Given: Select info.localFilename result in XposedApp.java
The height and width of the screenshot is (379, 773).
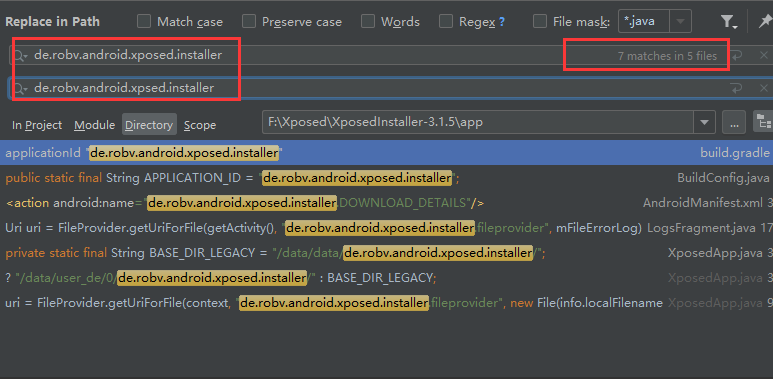Looking at the screenshot, I should click(386, 303).
